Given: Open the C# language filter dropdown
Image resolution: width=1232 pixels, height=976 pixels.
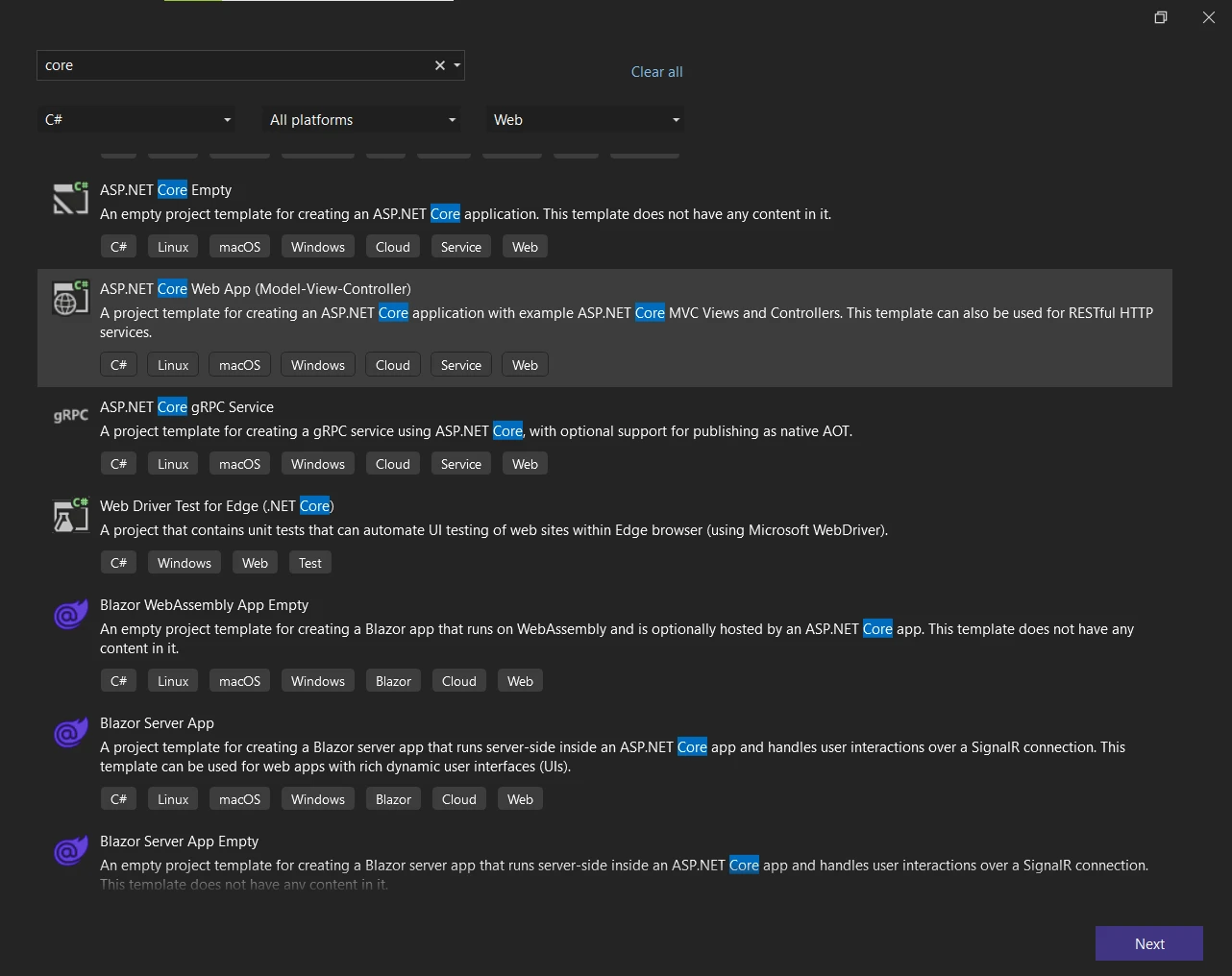Looking at the screenshot, I should (137, 120).
